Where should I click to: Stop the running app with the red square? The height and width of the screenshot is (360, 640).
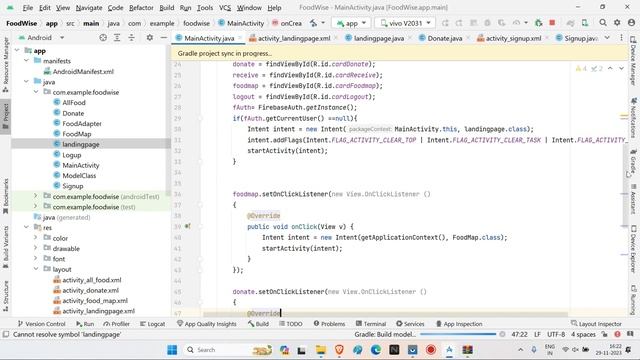pos(552,23)
